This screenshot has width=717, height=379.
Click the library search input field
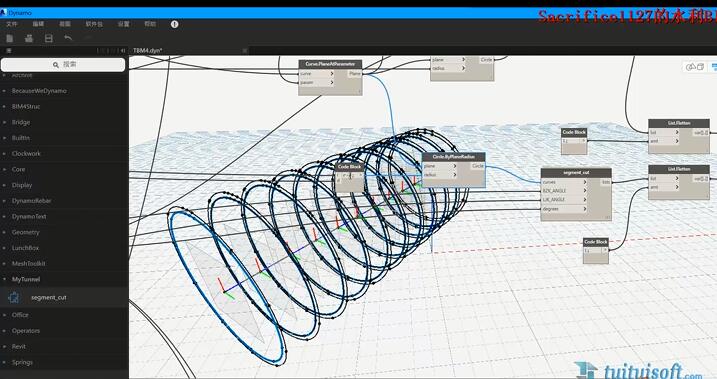pyautogui.click(x=63, y=65)
